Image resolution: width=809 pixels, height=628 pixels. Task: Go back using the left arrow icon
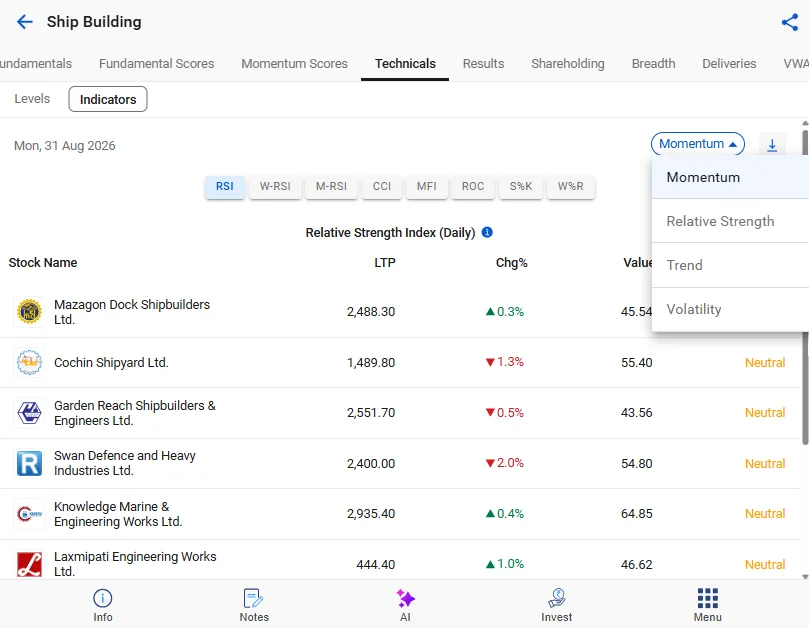point(24,22)
